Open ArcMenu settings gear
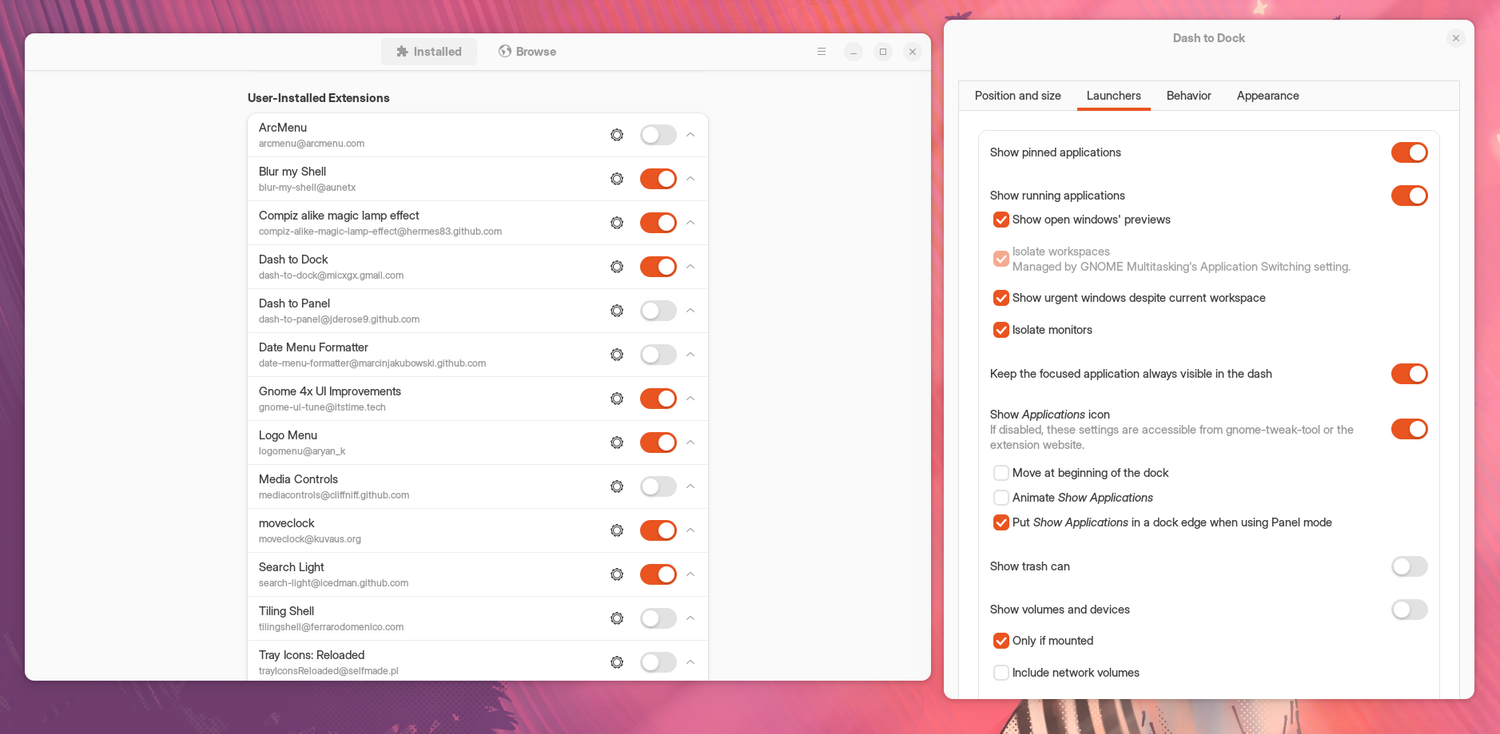 [617, 135]
